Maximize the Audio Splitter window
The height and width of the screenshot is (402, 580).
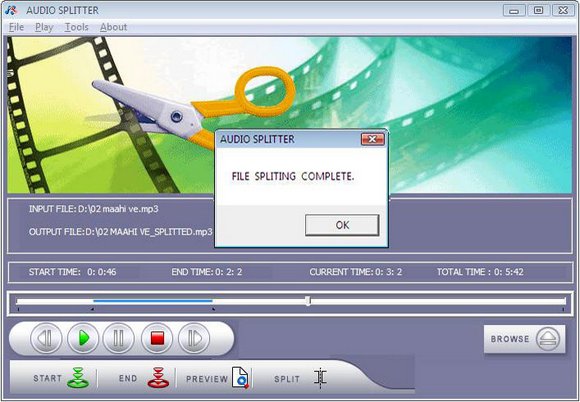pyautogui.click(x=538, y=10)
